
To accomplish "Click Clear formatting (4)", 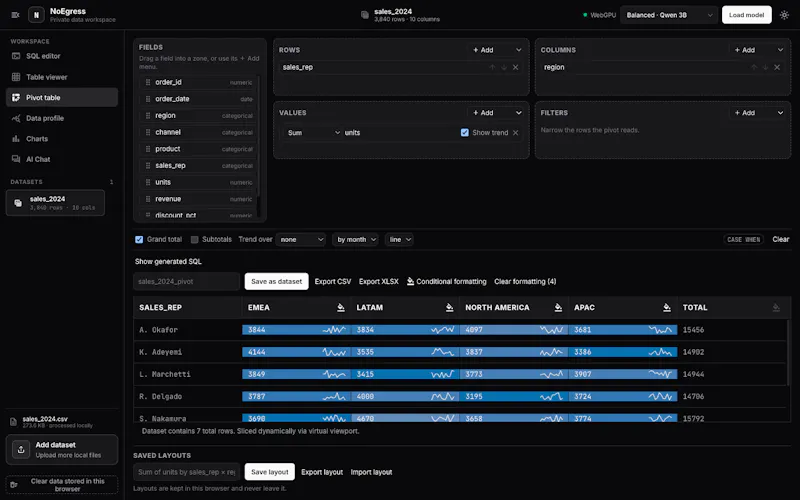I will tap(525, 281).
